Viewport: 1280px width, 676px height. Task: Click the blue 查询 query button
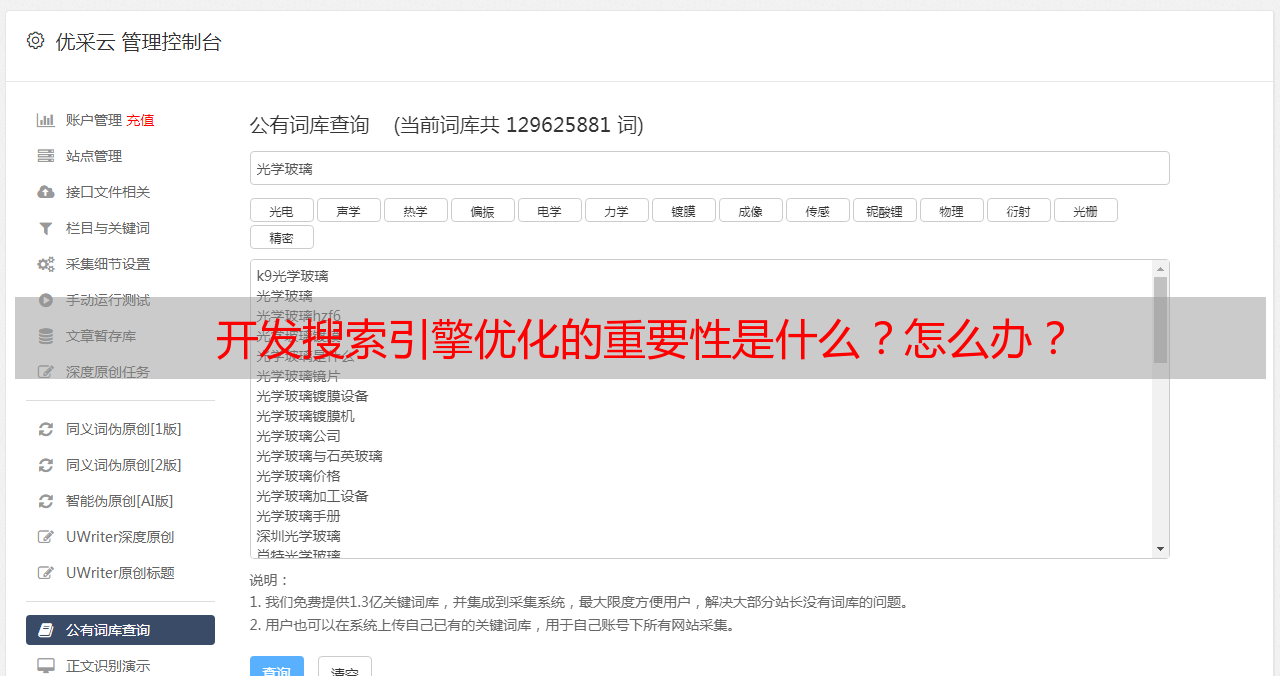pyautogui.click(x=277, y=668)
